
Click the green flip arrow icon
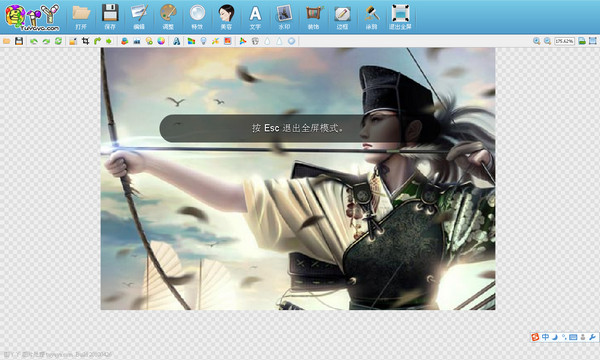click(109, 41)
